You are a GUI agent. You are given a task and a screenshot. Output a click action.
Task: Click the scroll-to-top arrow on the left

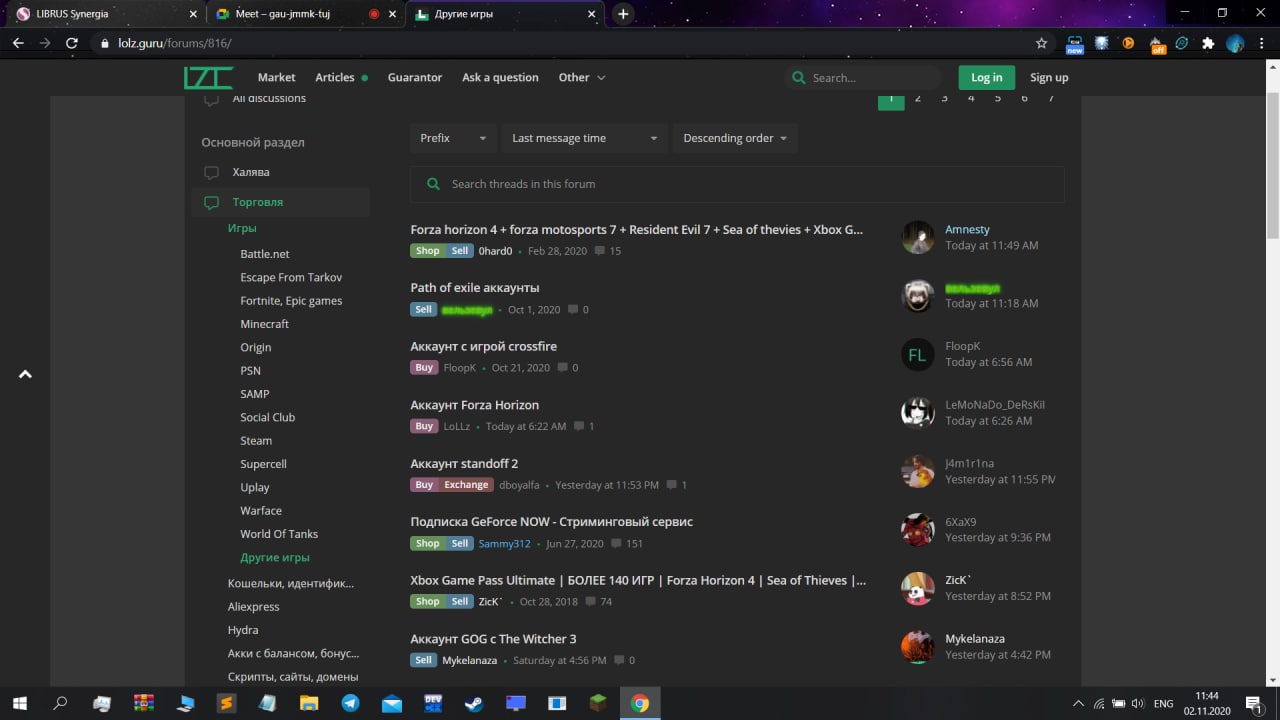(x=25, y=374)
